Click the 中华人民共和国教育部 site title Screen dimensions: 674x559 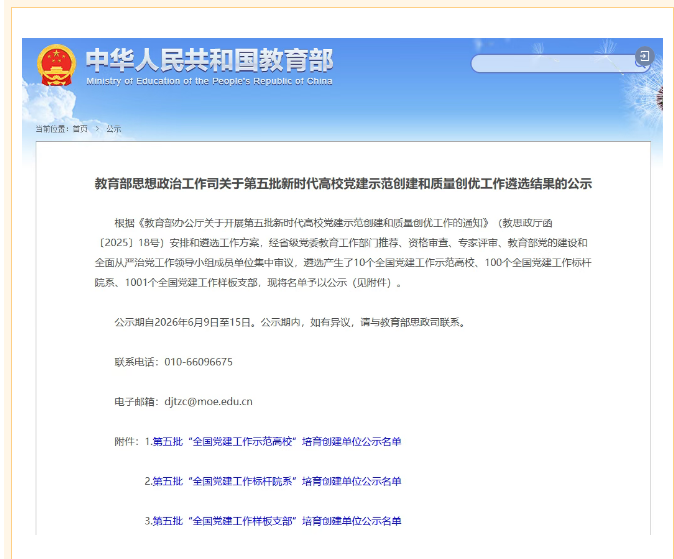(x=209, y=60)
